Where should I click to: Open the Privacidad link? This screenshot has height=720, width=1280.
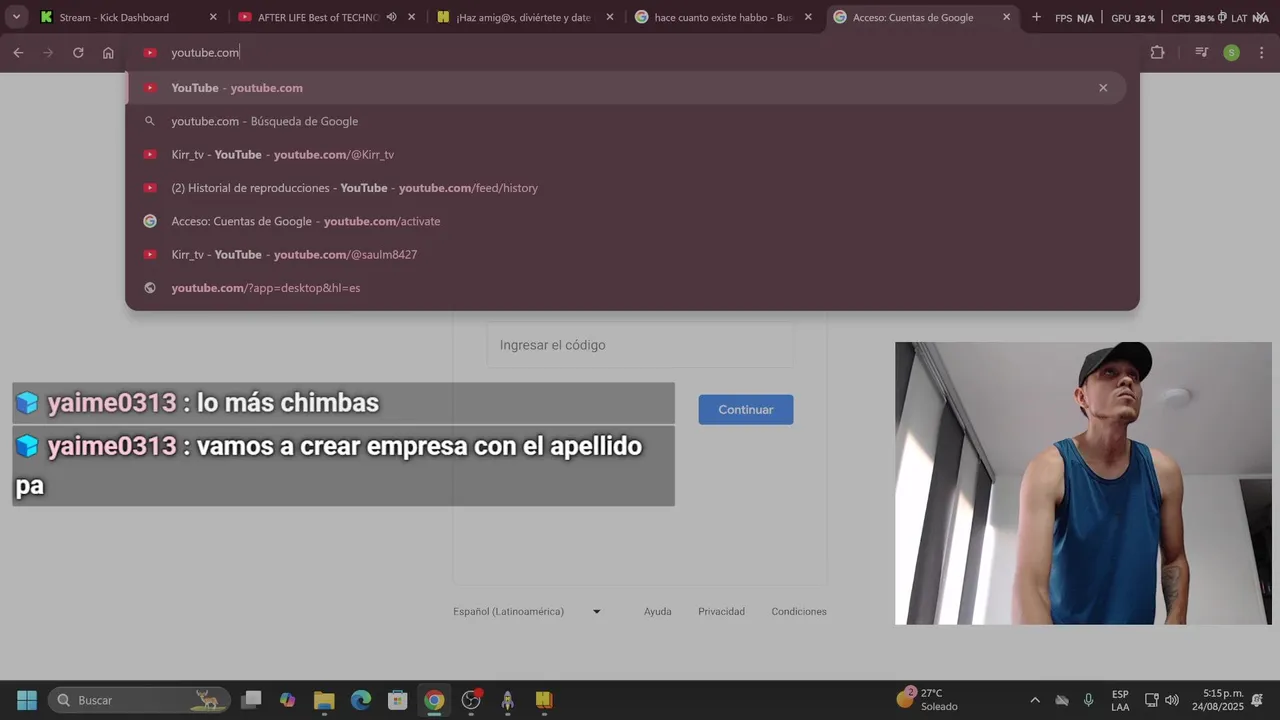pos(722,611)
